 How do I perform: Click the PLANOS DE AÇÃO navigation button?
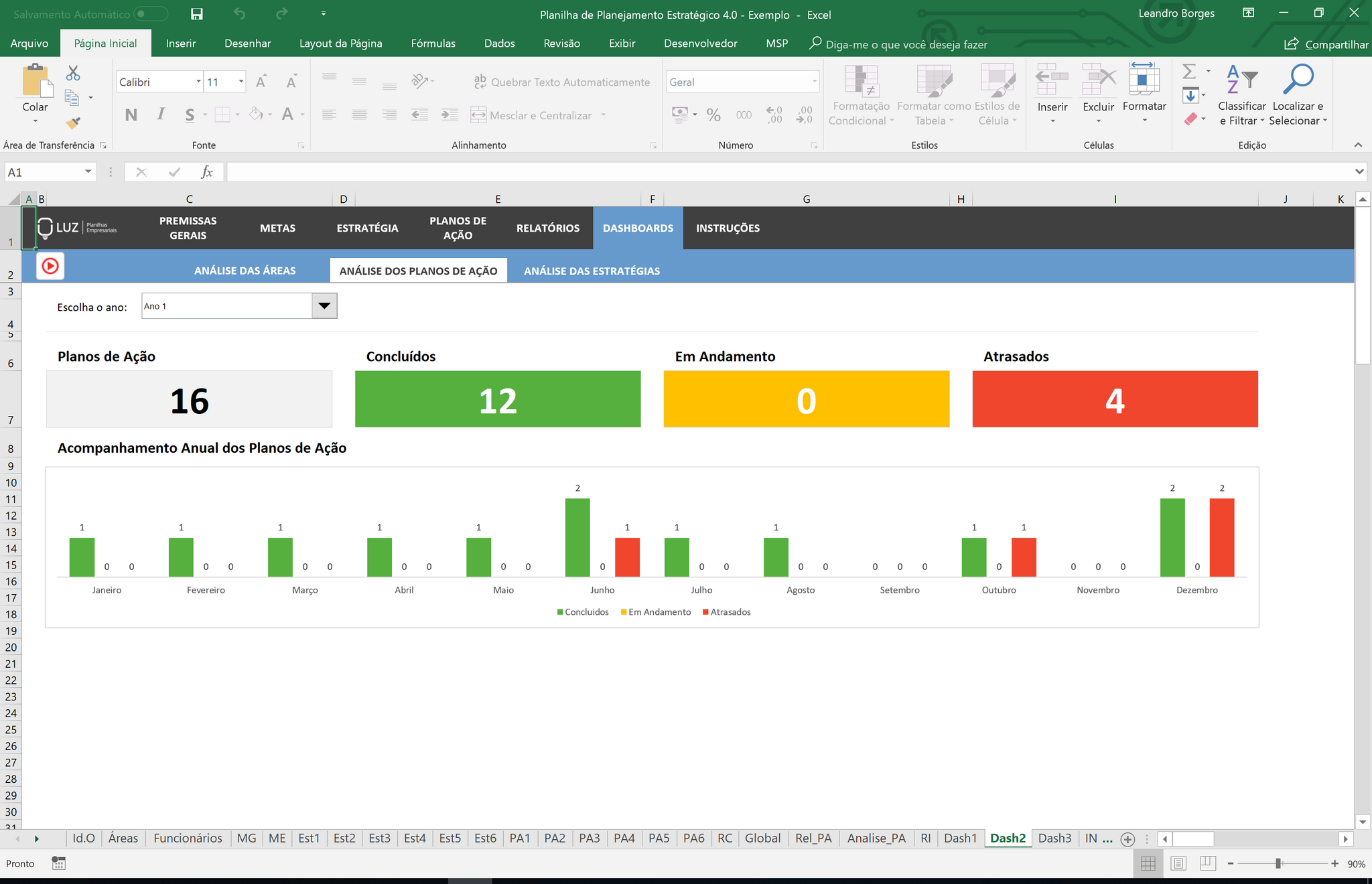pos(458,228)
